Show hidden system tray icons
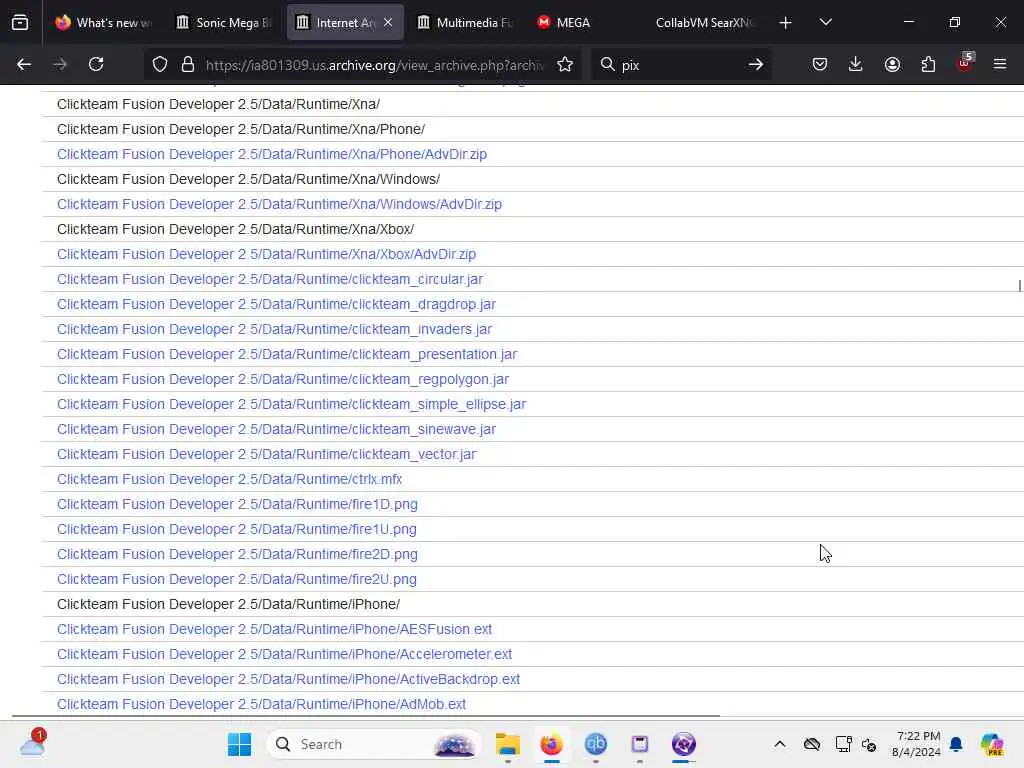This screenshot has width=1024, height=768. [780, 744]
